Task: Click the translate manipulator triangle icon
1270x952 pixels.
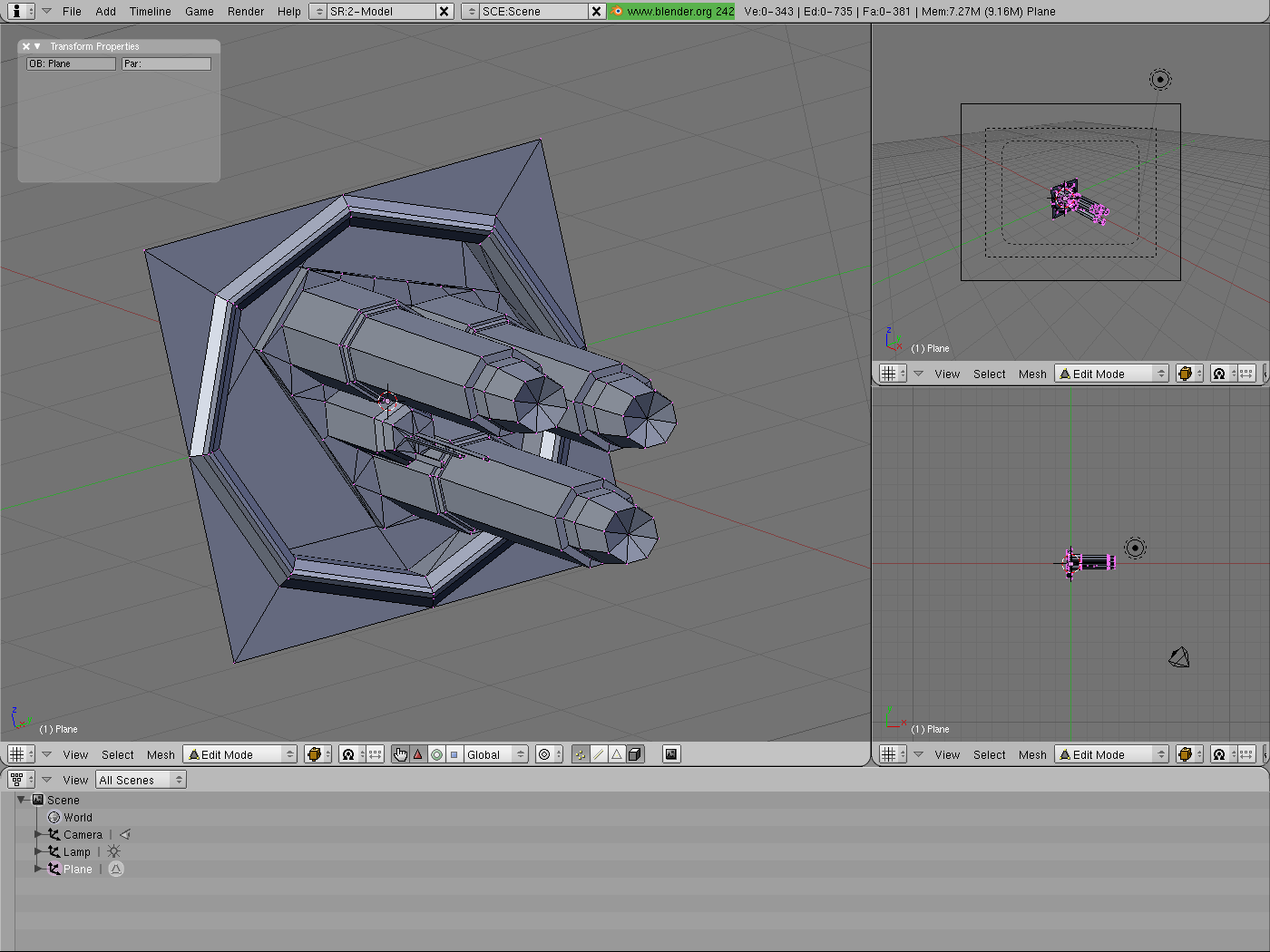Action: (418, 754)
